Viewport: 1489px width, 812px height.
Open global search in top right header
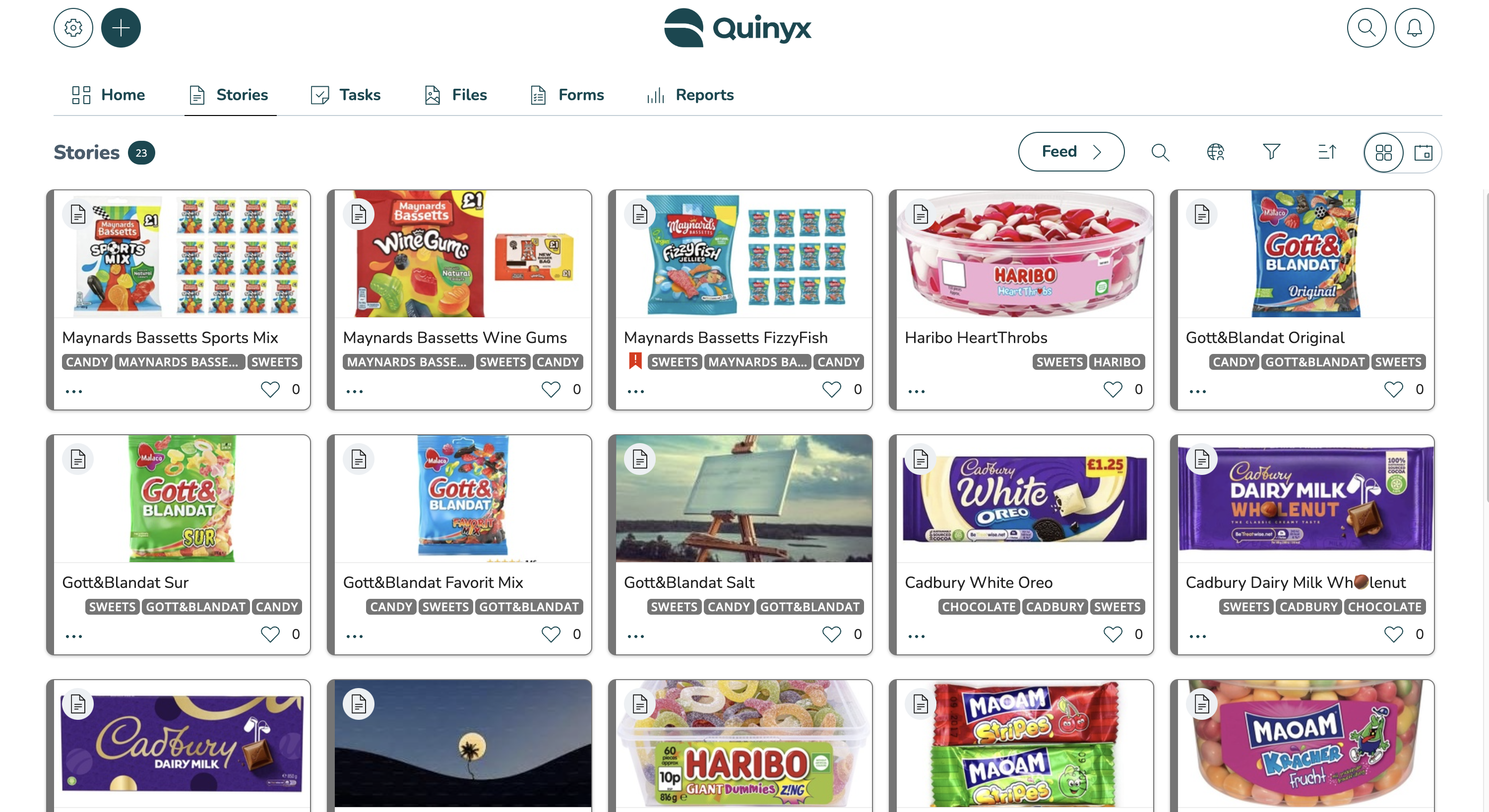tap(1366, 28)
